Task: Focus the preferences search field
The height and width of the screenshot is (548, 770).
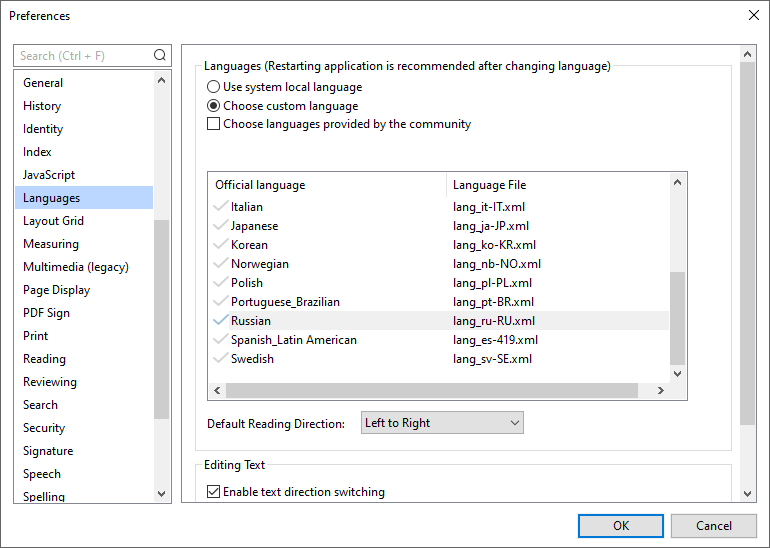Action: [84, 56]
